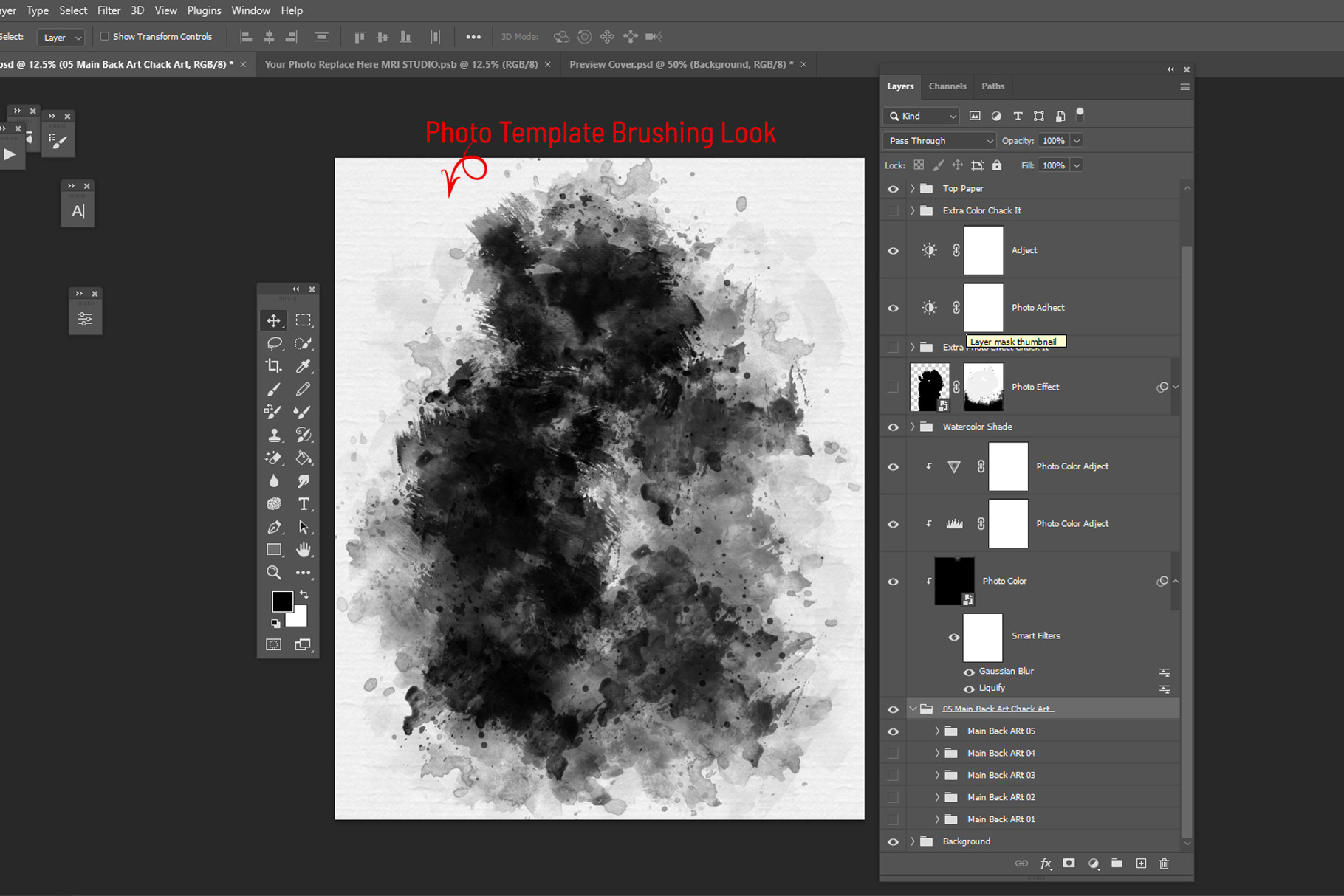1344x896 pixels.
Task: Show the Extra Color Chack It group
Action: coord(893,211)
